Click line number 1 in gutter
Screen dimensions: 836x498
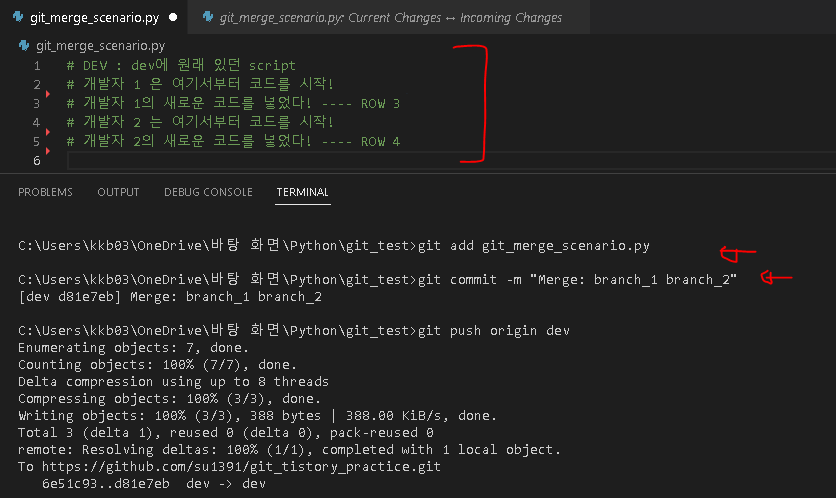point(37,66)
